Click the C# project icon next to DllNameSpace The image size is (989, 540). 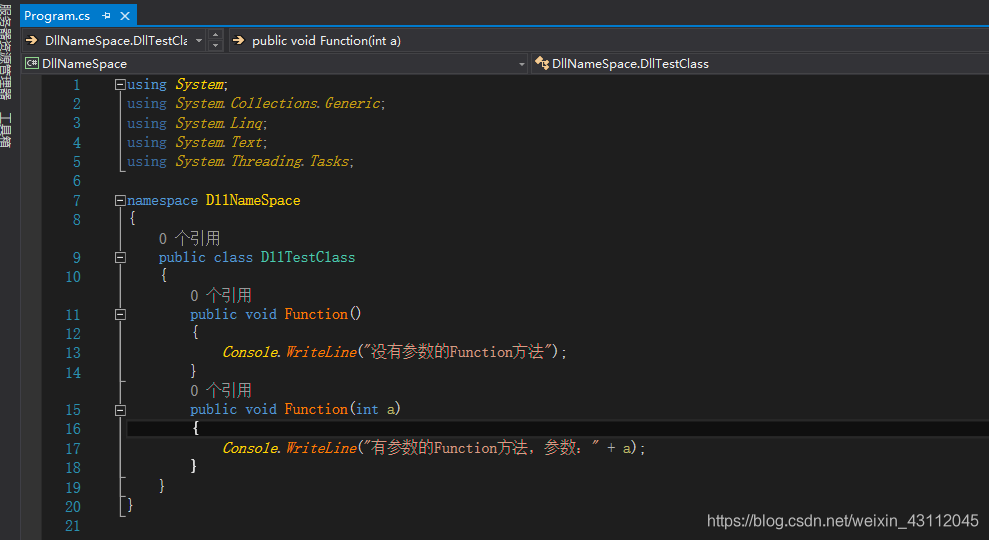tap(32, 63)
